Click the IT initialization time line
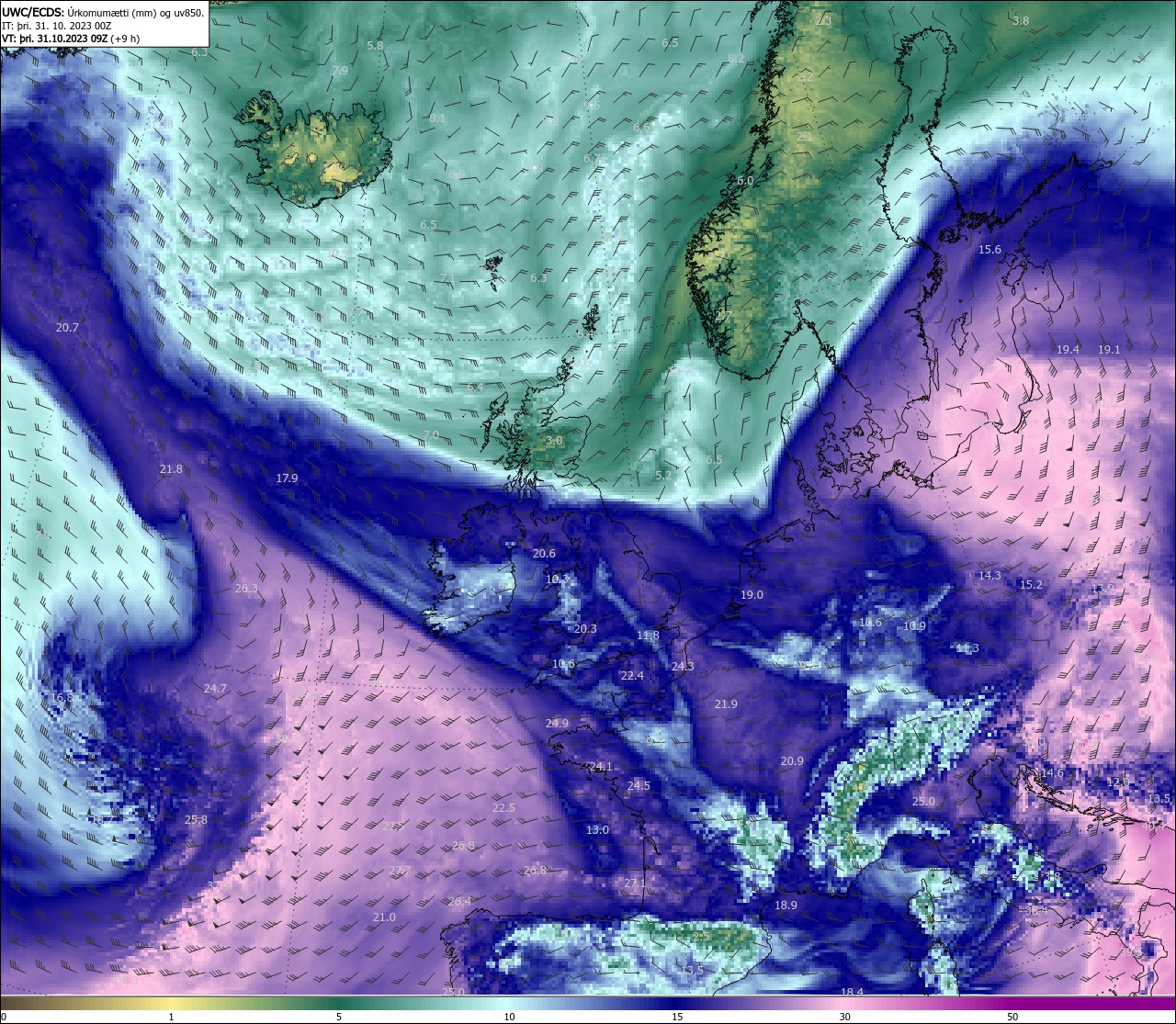1176x1024 pixels. pos(57,26)
